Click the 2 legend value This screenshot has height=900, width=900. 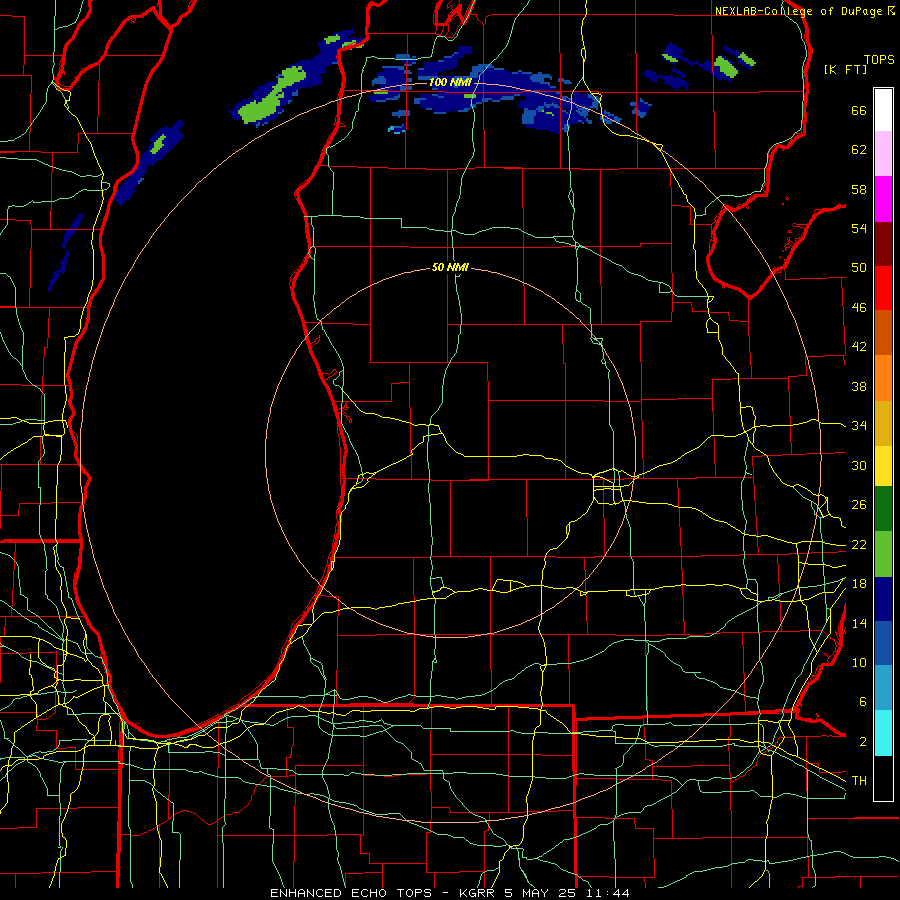click(x=863, y=742)
